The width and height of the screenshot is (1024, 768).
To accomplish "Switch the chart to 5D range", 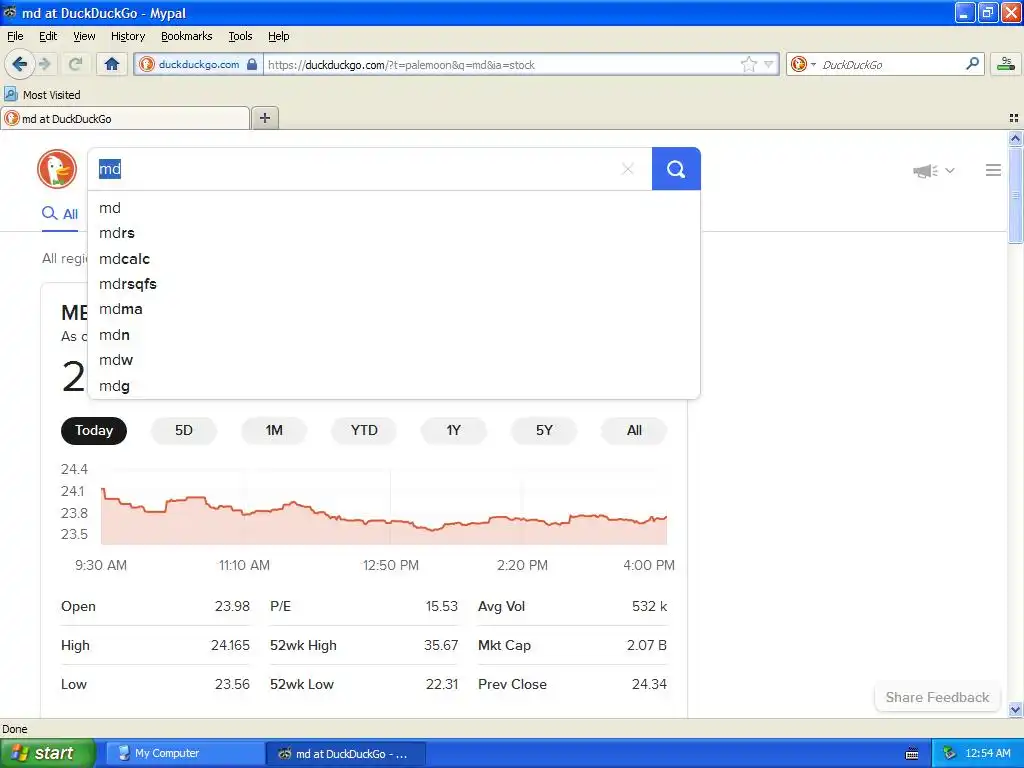I will pos(184,430).
